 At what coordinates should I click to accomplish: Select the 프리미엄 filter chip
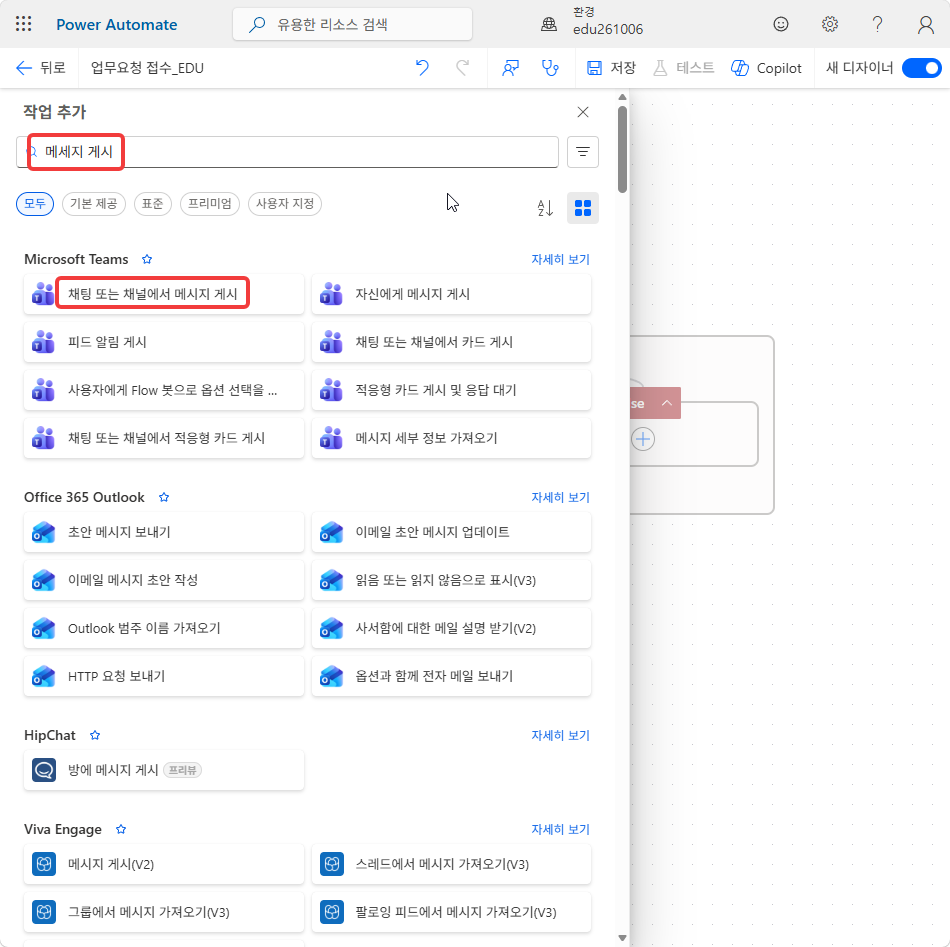(x=210, y=204)
